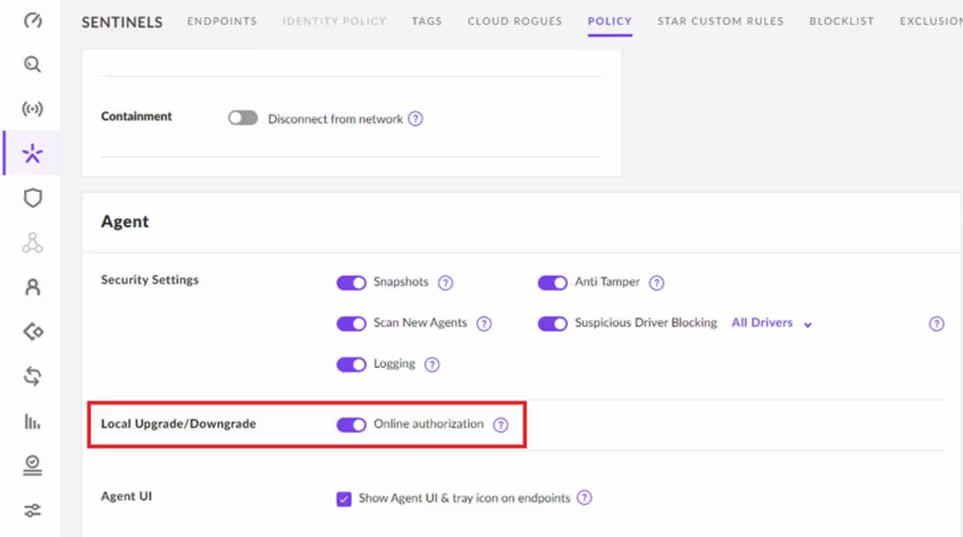The image size is (963, 537).
Task: Disable Suspicious Driver Blocking toggle
Action: pos(553,324)
